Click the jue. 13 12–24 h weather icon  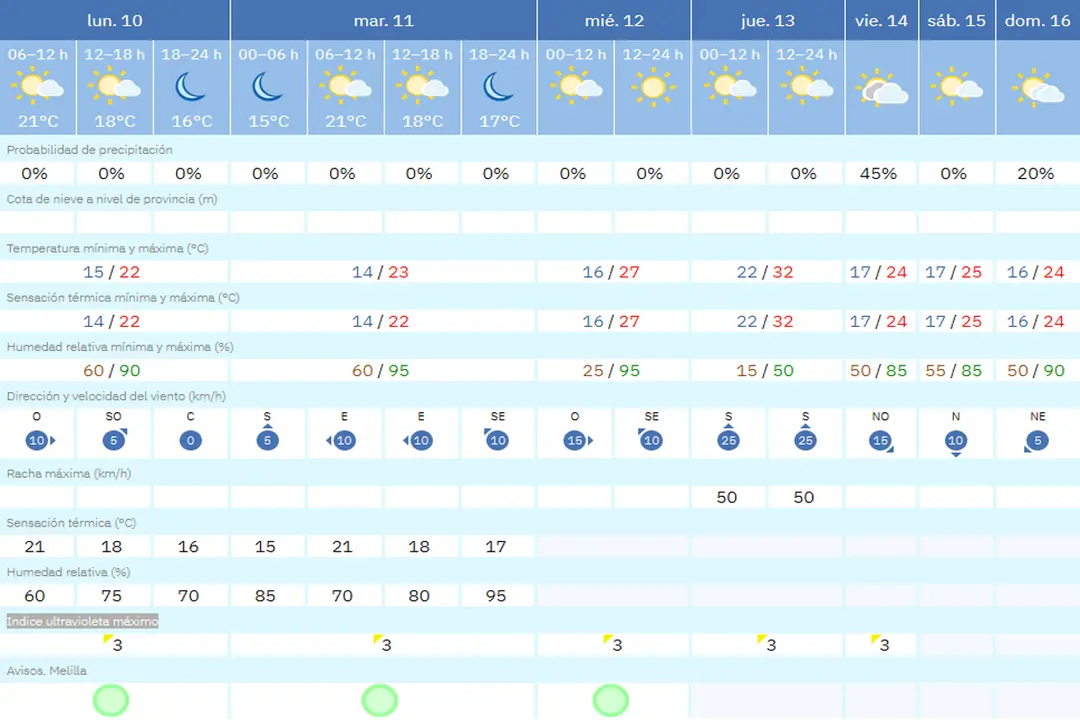click(807, 88)
